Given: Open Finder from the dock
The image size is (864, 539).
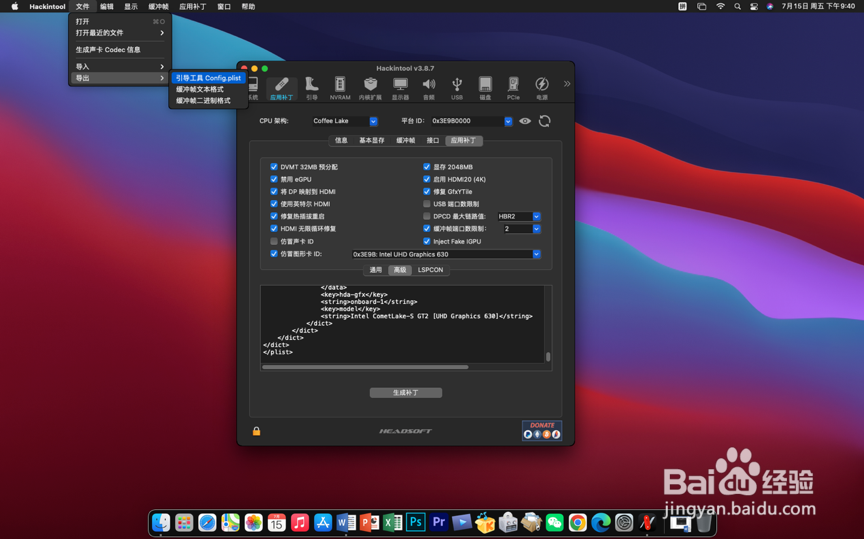Looking at the screenshot, I should 161,522.
